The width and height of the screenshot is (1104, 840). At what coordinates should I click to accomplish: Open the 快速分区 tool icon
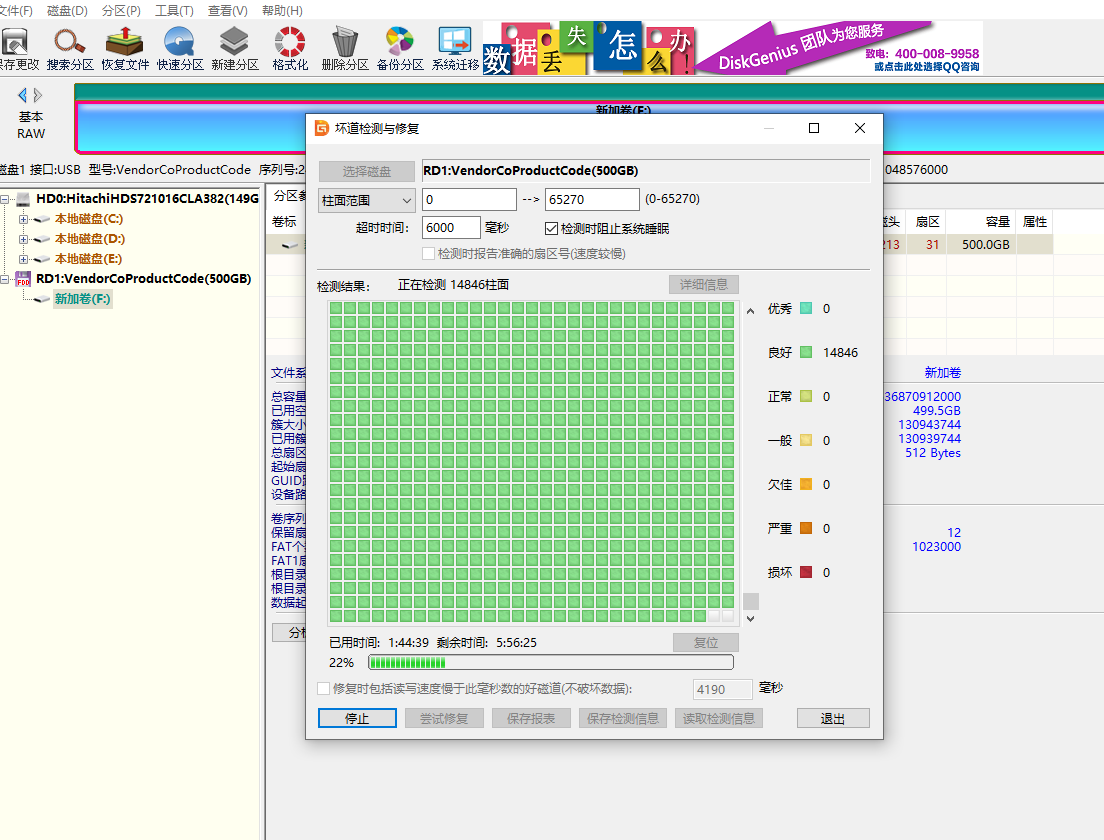tap(180, 49)
